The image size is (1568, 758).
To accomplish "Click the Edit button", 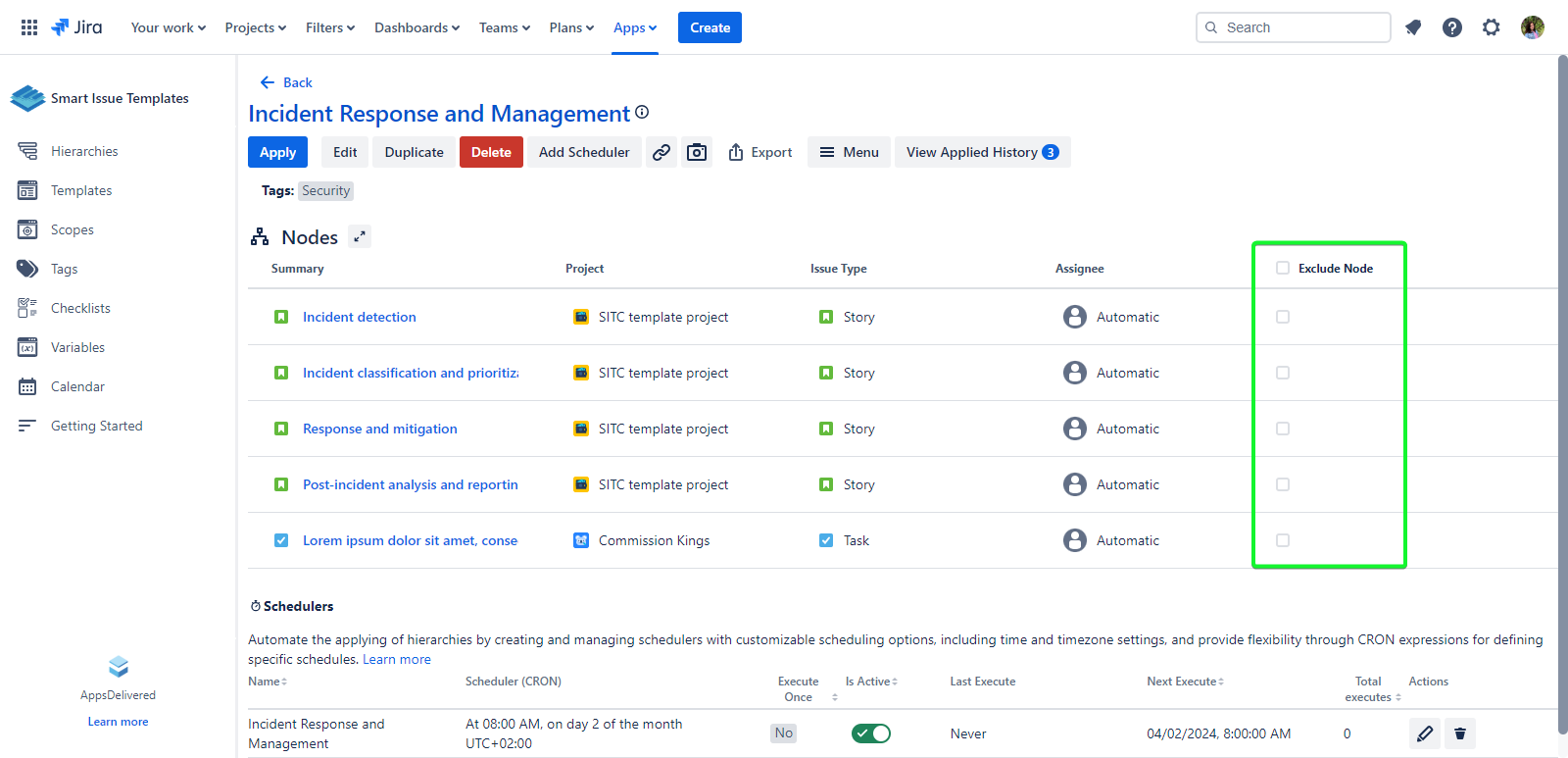I will 345,152.
